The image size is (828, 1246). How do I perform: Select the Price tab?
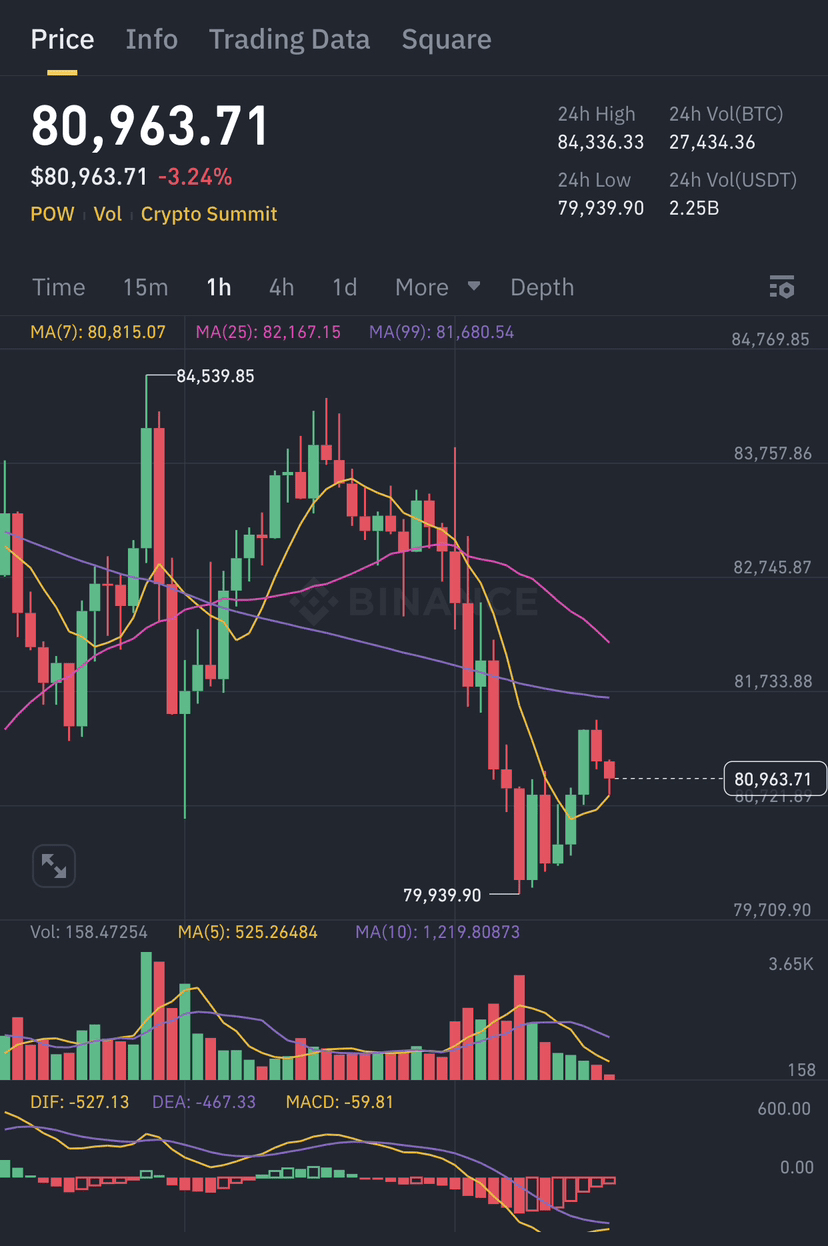pyautogui.click(x=62, y=40)
